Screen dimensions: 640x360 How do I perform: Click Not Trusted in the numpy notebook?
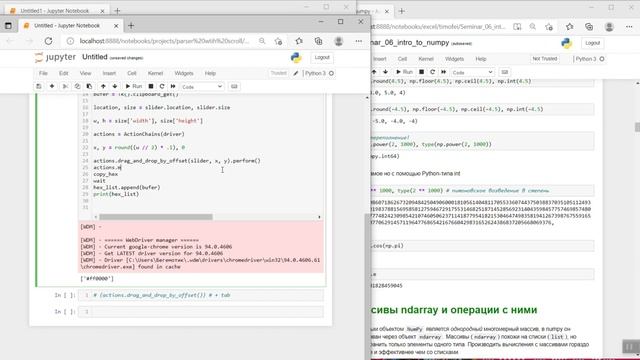click(x=544, y=59)
